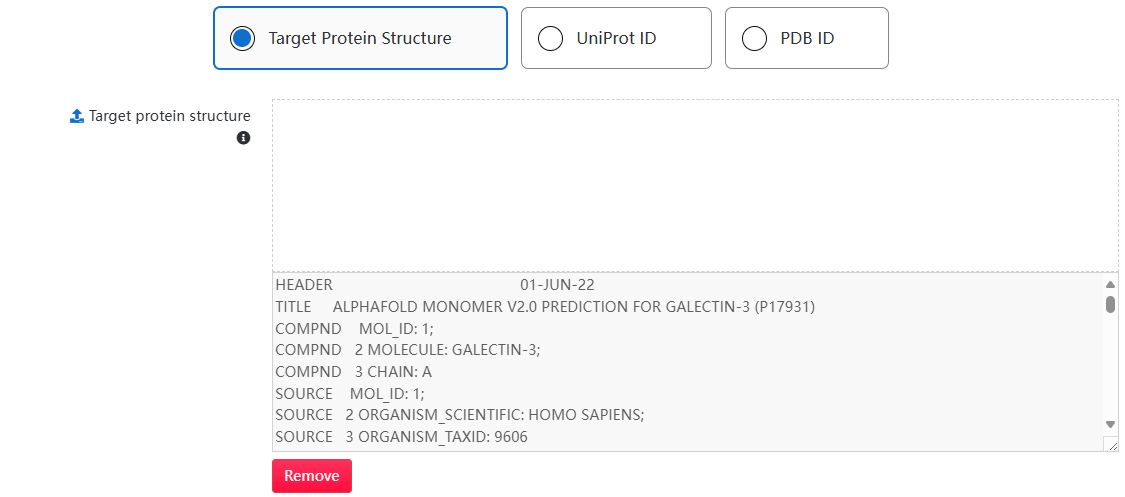Click the MOLECULE: GALECTIN-3 line
The height and width of the screenshot is (497, 1125).
tap(408, 350)
